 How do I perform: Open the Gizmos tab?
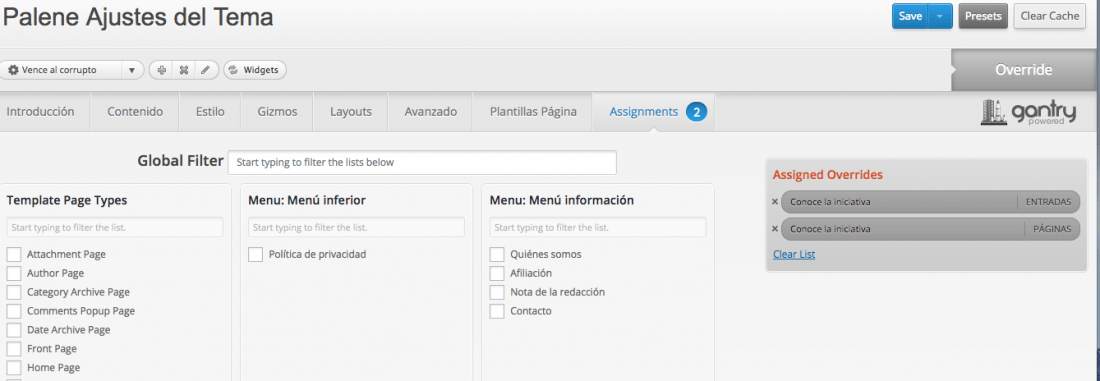tap(277, 112)
